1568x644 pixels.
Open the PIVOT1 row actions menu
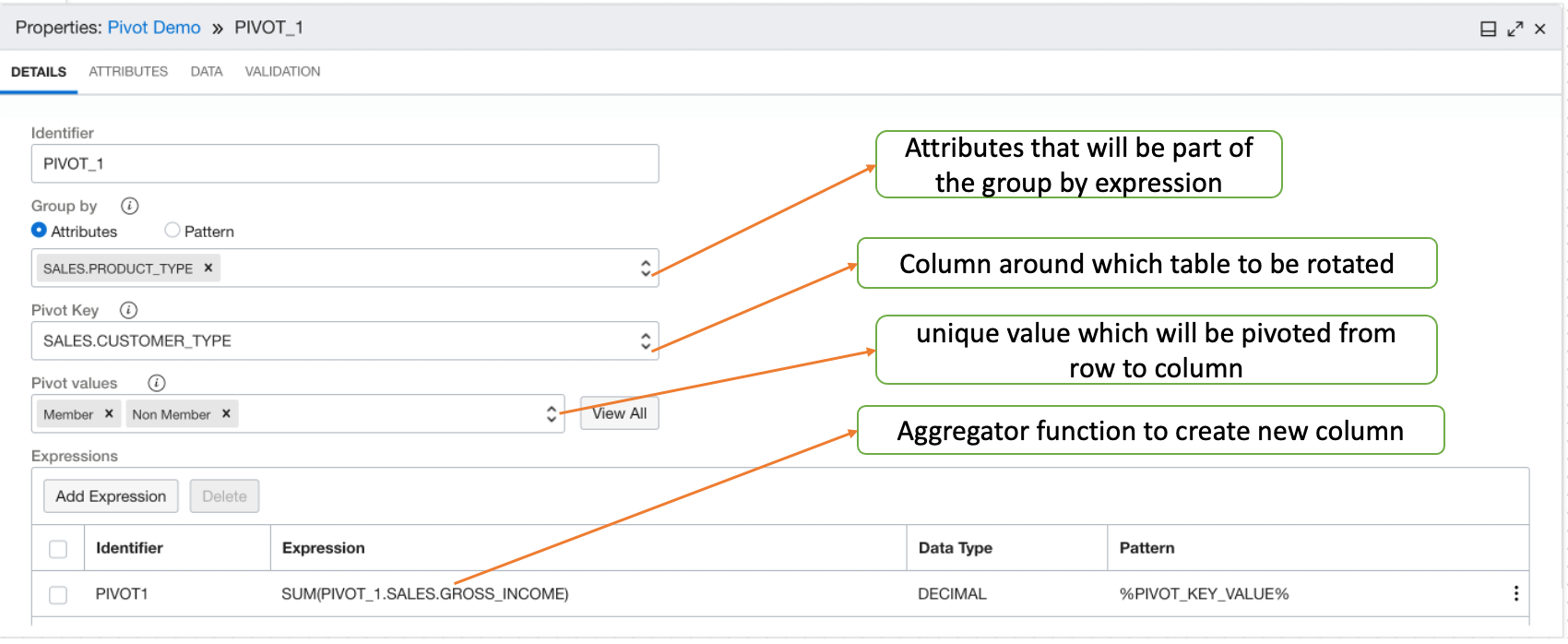point(1515,593)
